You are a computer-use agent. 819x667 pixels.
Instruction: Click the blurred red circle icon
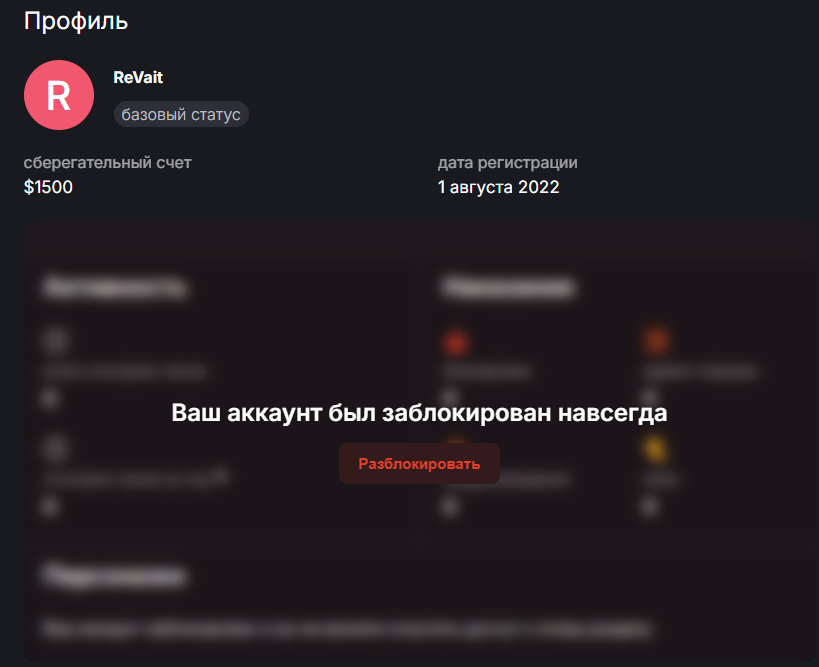pos(455,343)
